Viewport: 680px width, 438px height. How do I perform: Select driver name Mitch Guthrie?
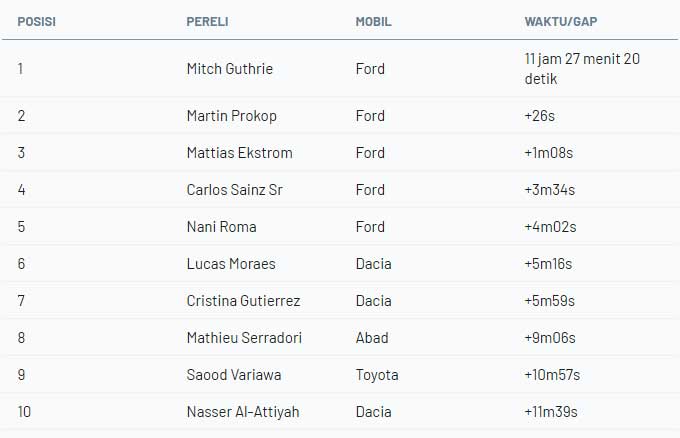230,69
